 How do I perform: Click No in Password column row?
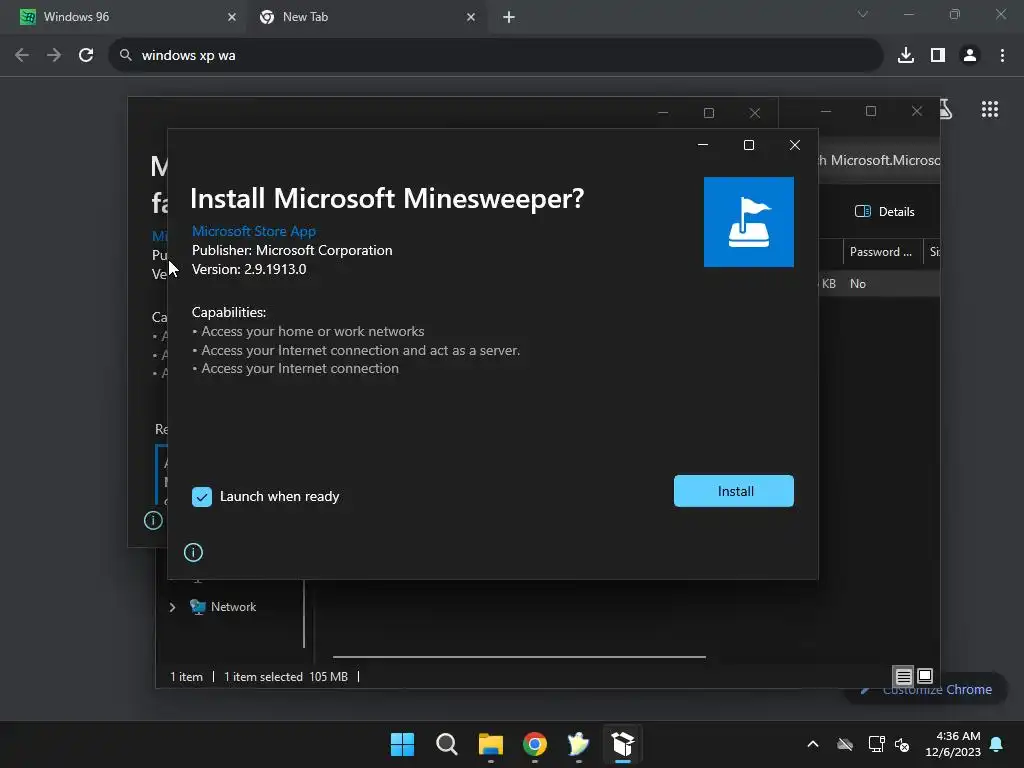click(857, 283)
